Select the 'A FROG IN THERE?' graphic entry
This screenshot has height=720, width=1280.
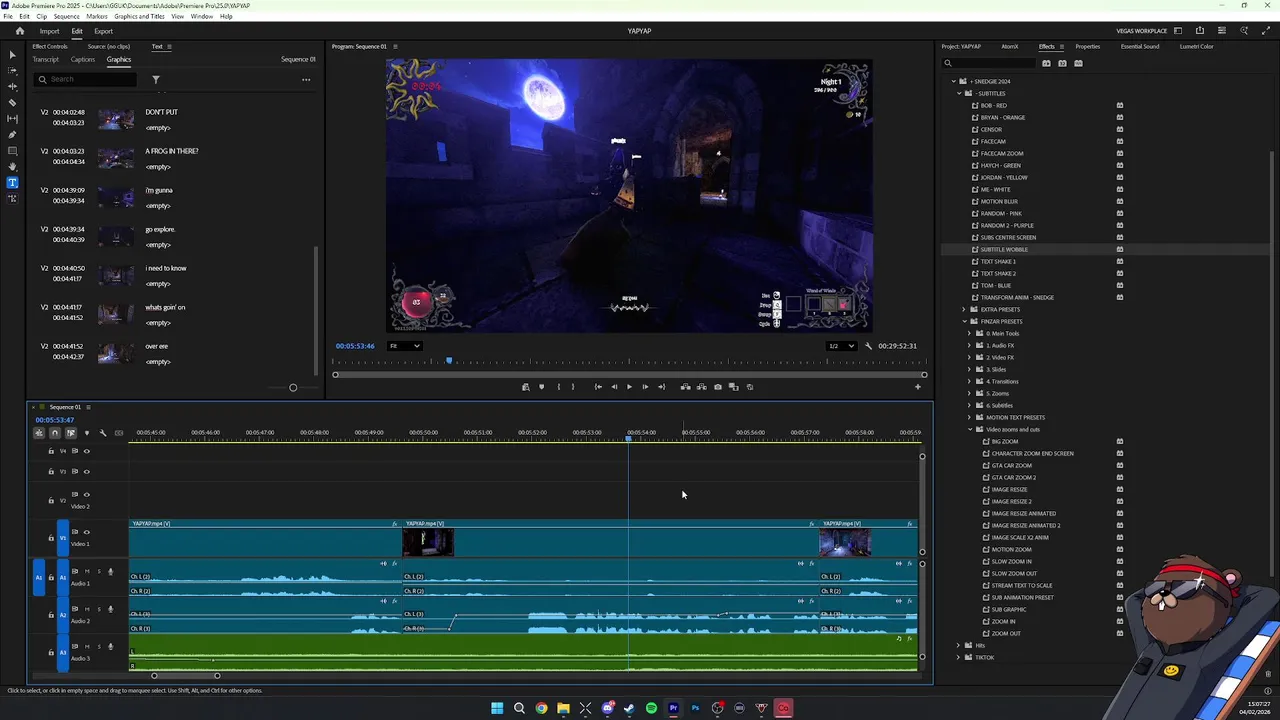(x=172, y=151)
